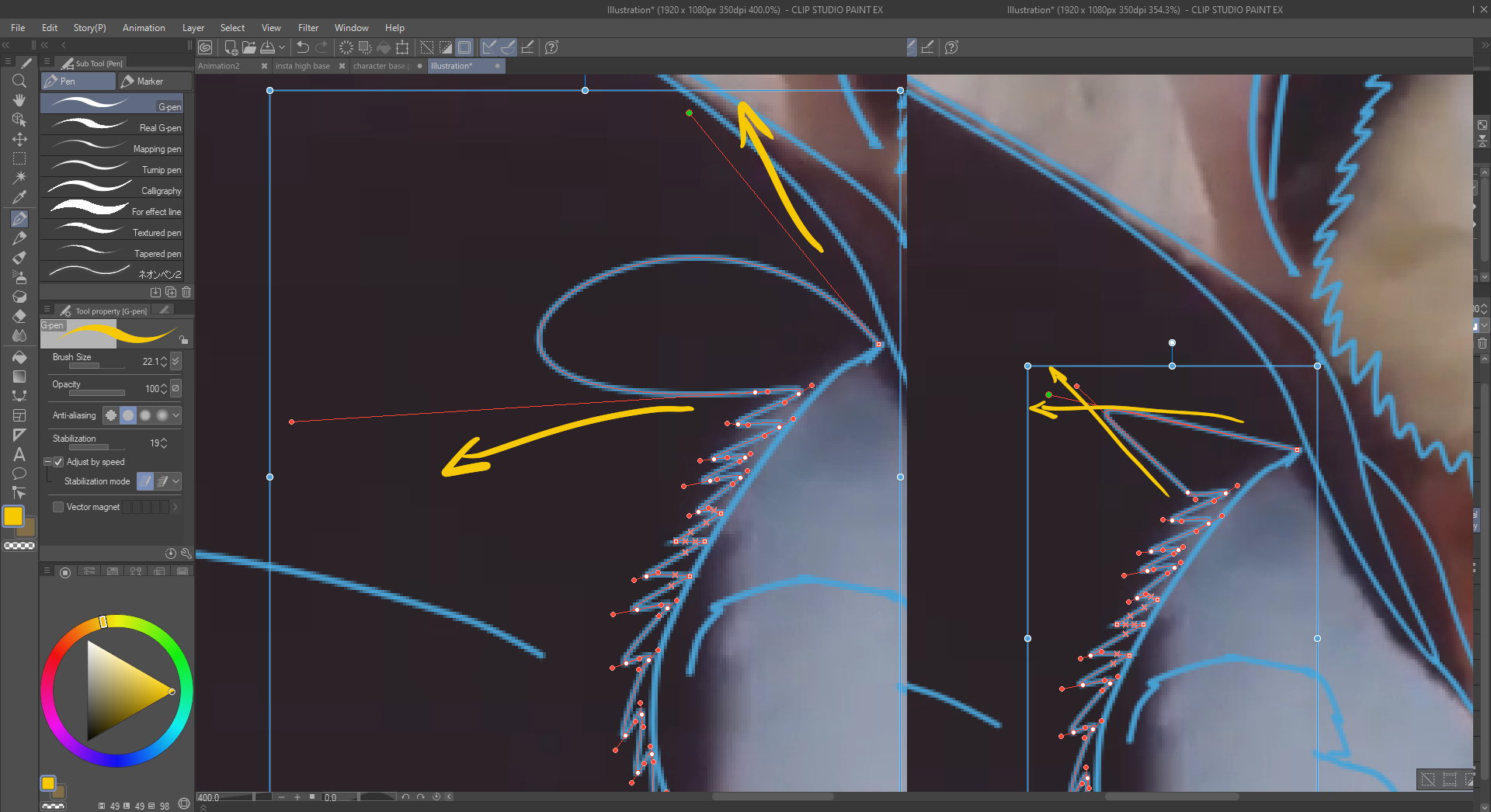
Task: Open the Tool property palette menu
Action: click(x=47, y=309)
